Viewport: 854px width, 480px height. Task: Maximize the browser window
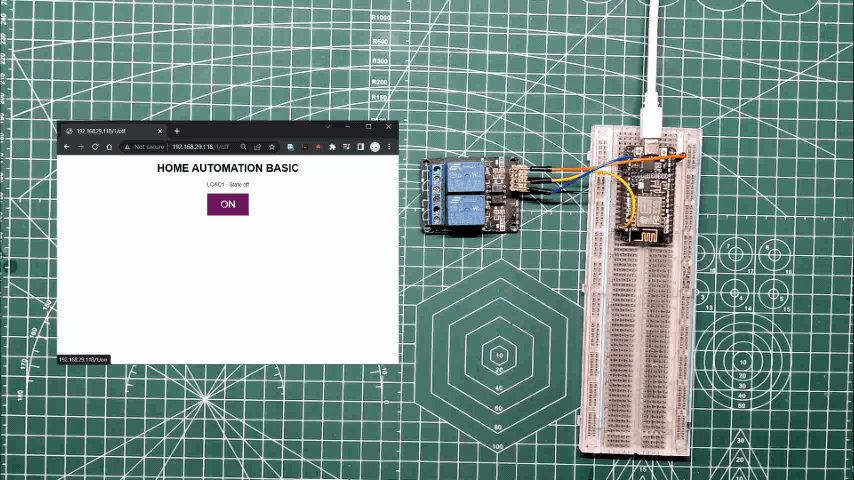[369, 126]
